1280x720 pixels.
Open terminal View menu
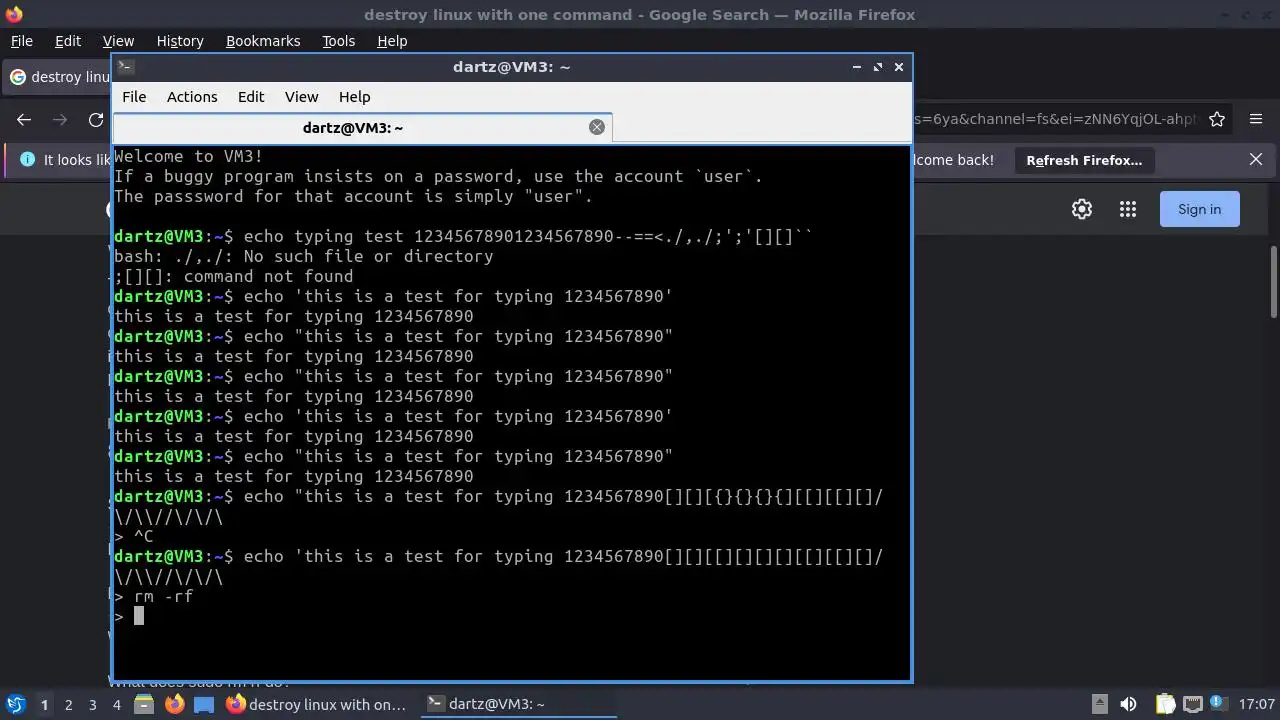point(301,97)
